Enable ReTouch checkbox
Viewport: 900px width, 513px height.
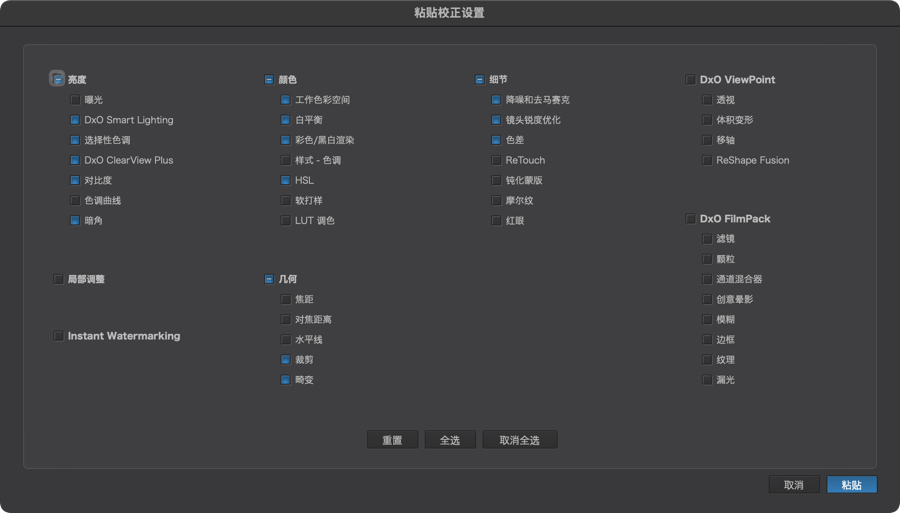[x=496, y=160]
